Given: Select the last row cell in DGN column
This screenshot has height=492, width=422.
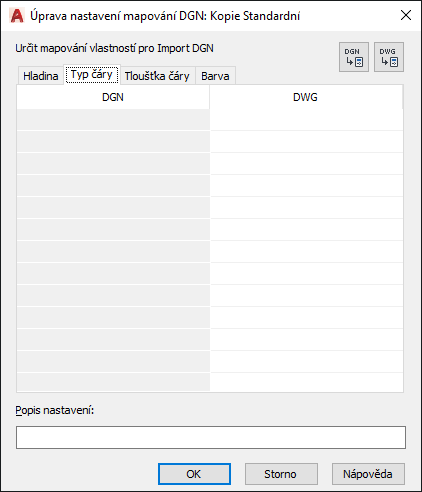Looking at the screenshot, I should (113, 382).
